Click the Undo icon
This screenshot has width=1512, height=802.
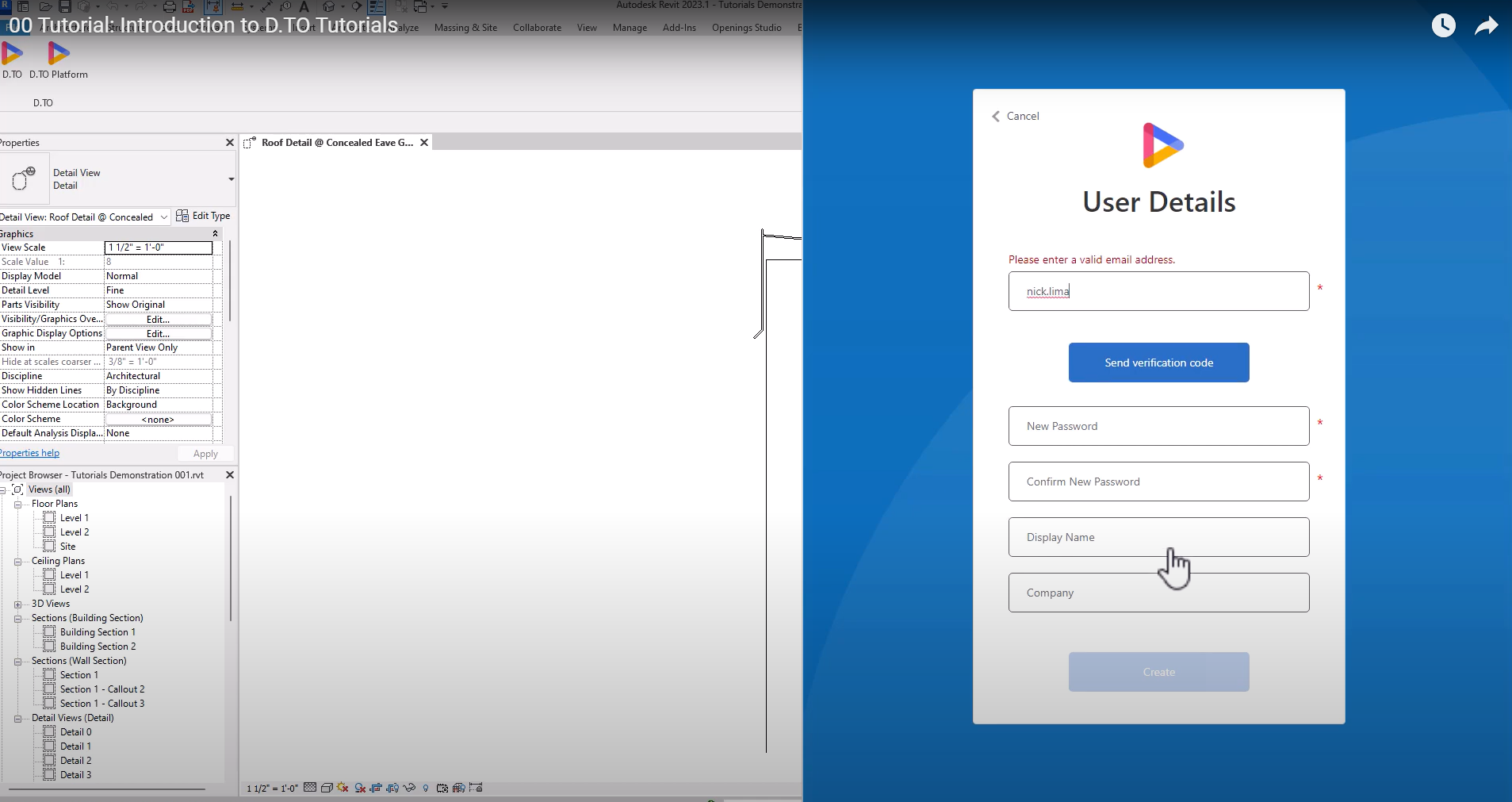(x=111, y=6)
